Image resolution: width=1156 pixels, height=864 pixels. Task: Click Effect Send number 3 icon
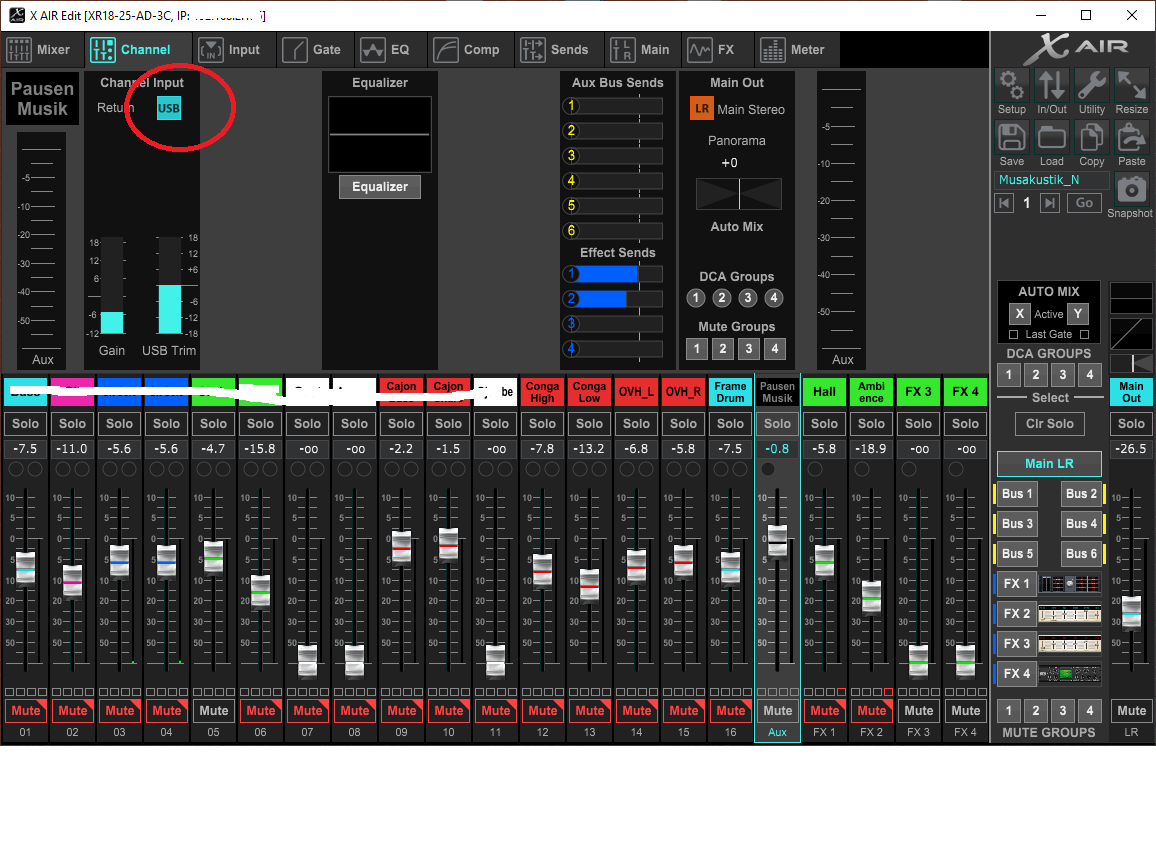(571, 324)
